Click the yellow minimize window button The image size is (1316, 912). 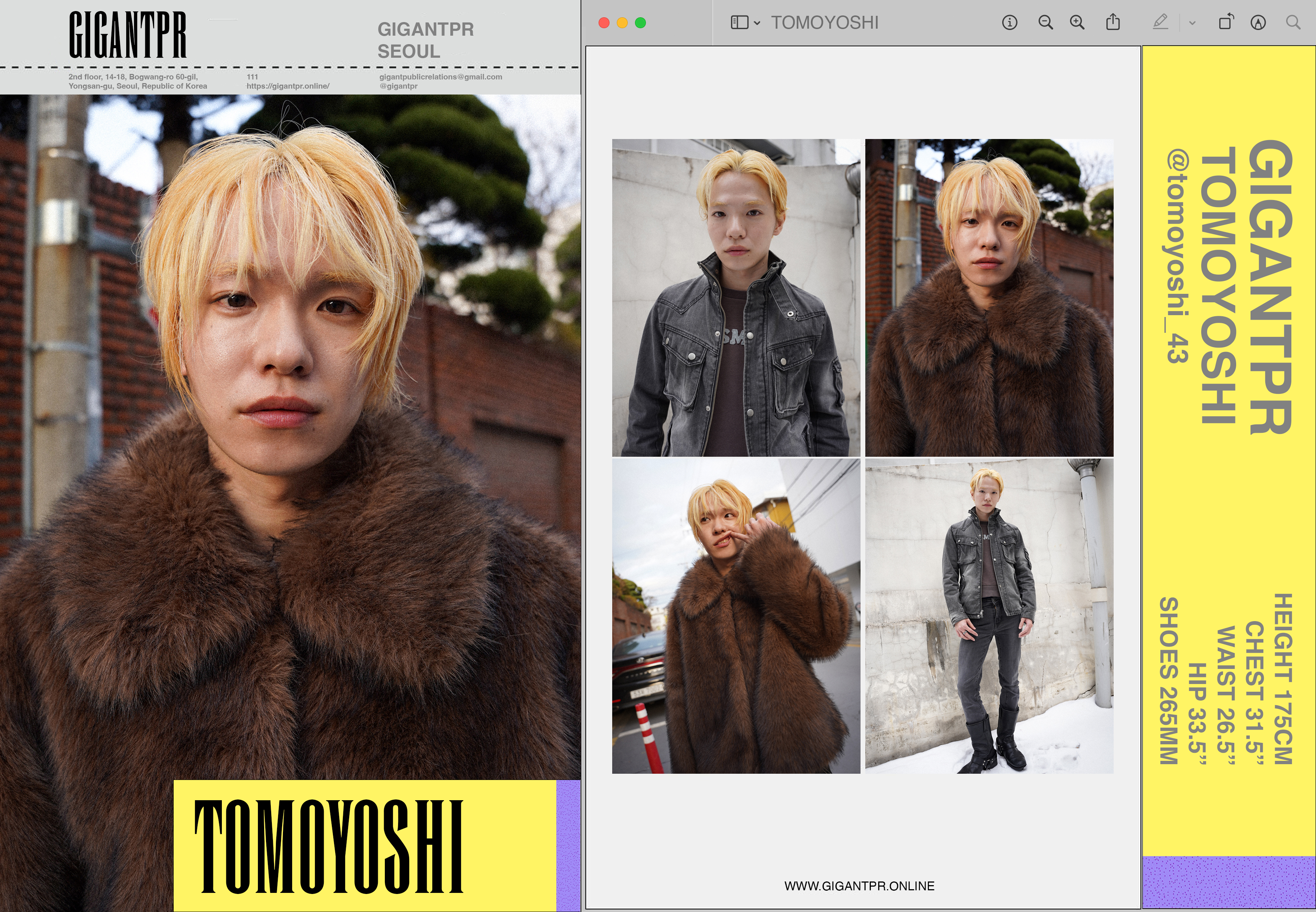tap(622, 23)
